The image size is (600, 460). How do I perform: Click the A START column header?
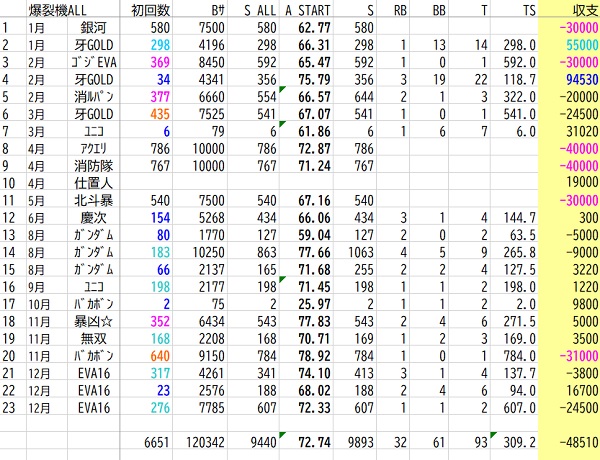pyautogui.click(x=308, y=10)
